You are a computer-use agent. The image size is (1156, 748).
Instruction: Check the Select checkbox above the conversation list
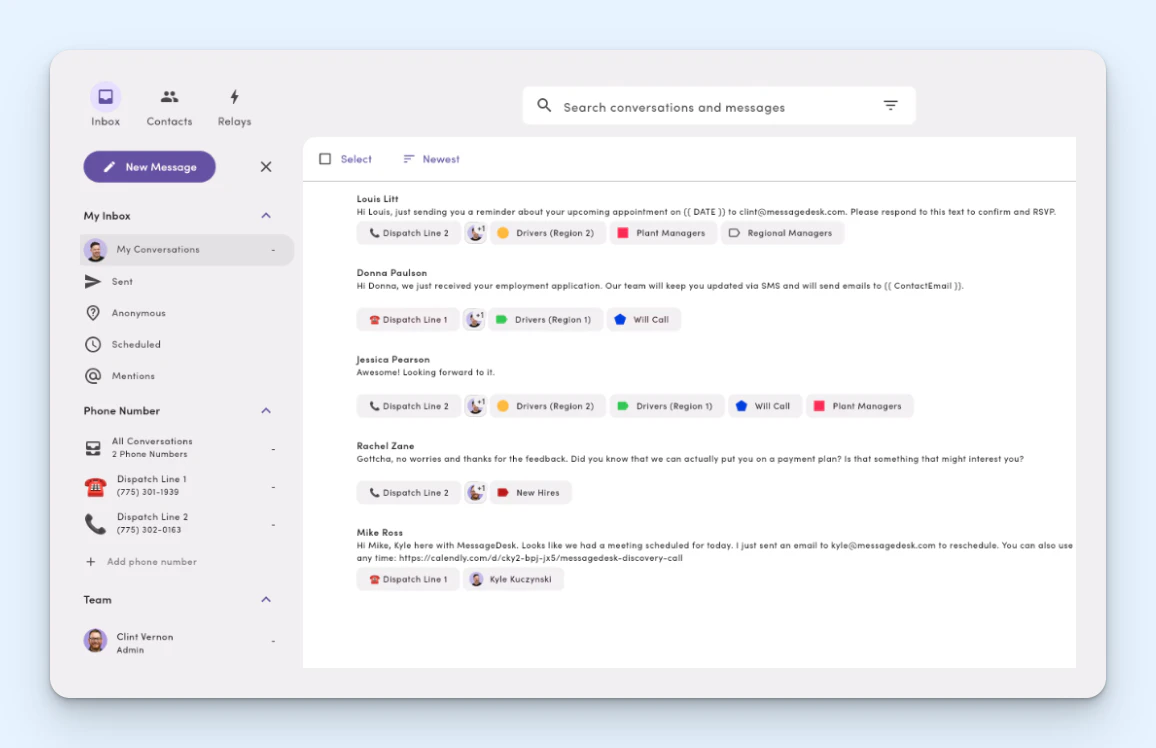[x=325, y=158]
